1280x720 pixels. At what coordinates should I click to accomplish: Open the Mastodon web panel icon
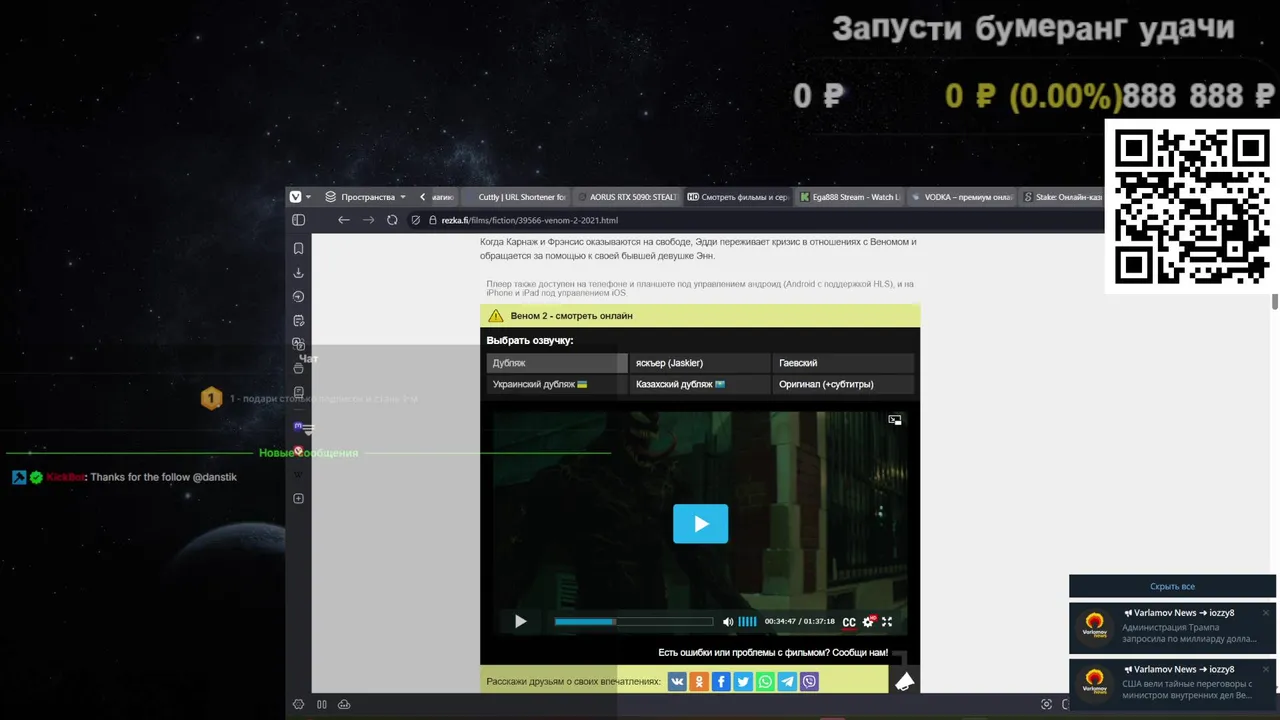[298, 426]
